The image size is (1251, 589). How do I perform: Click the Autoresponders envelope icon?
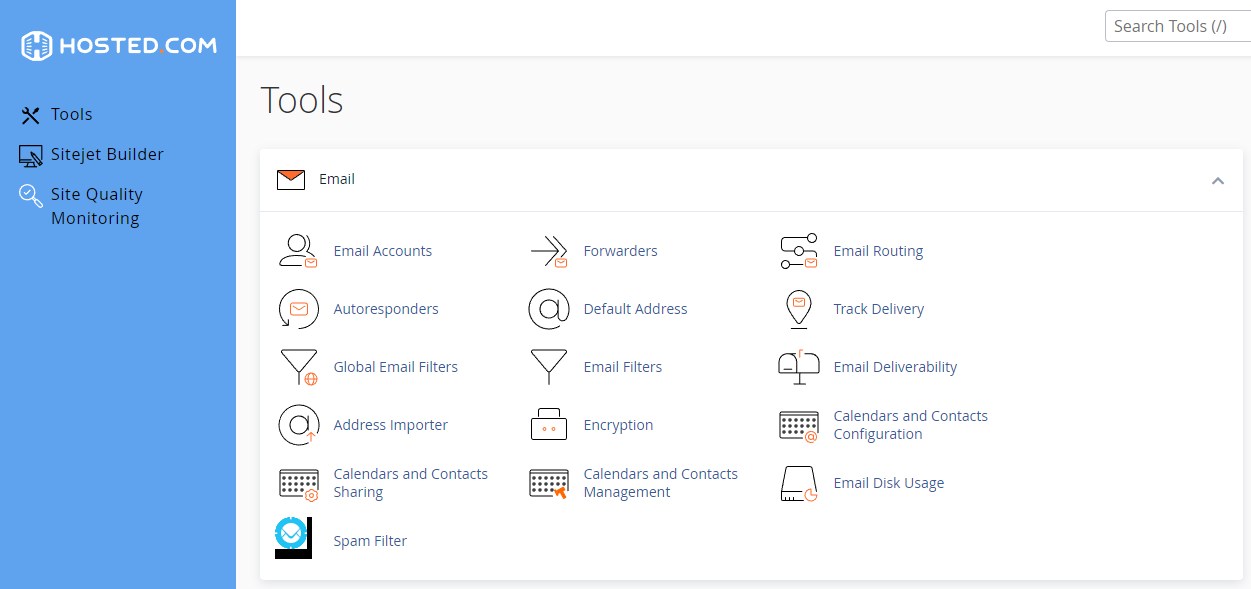click(x=298, y=309)
